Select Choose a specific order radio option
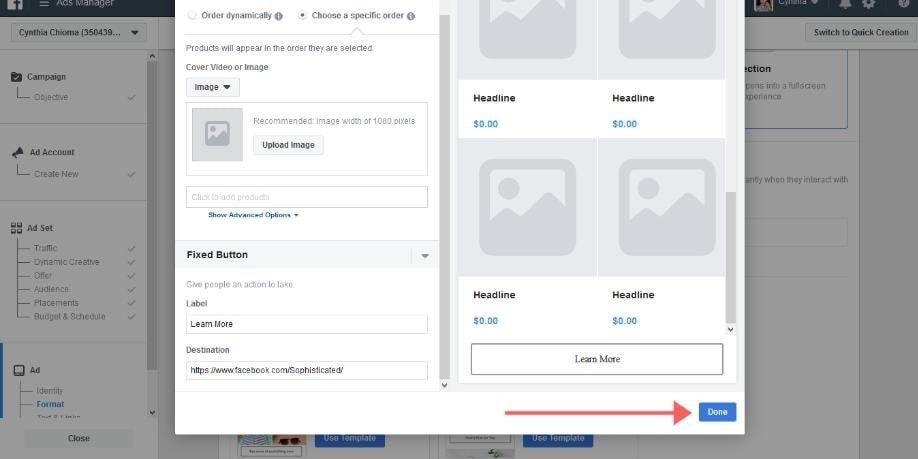 click(302, 16)
